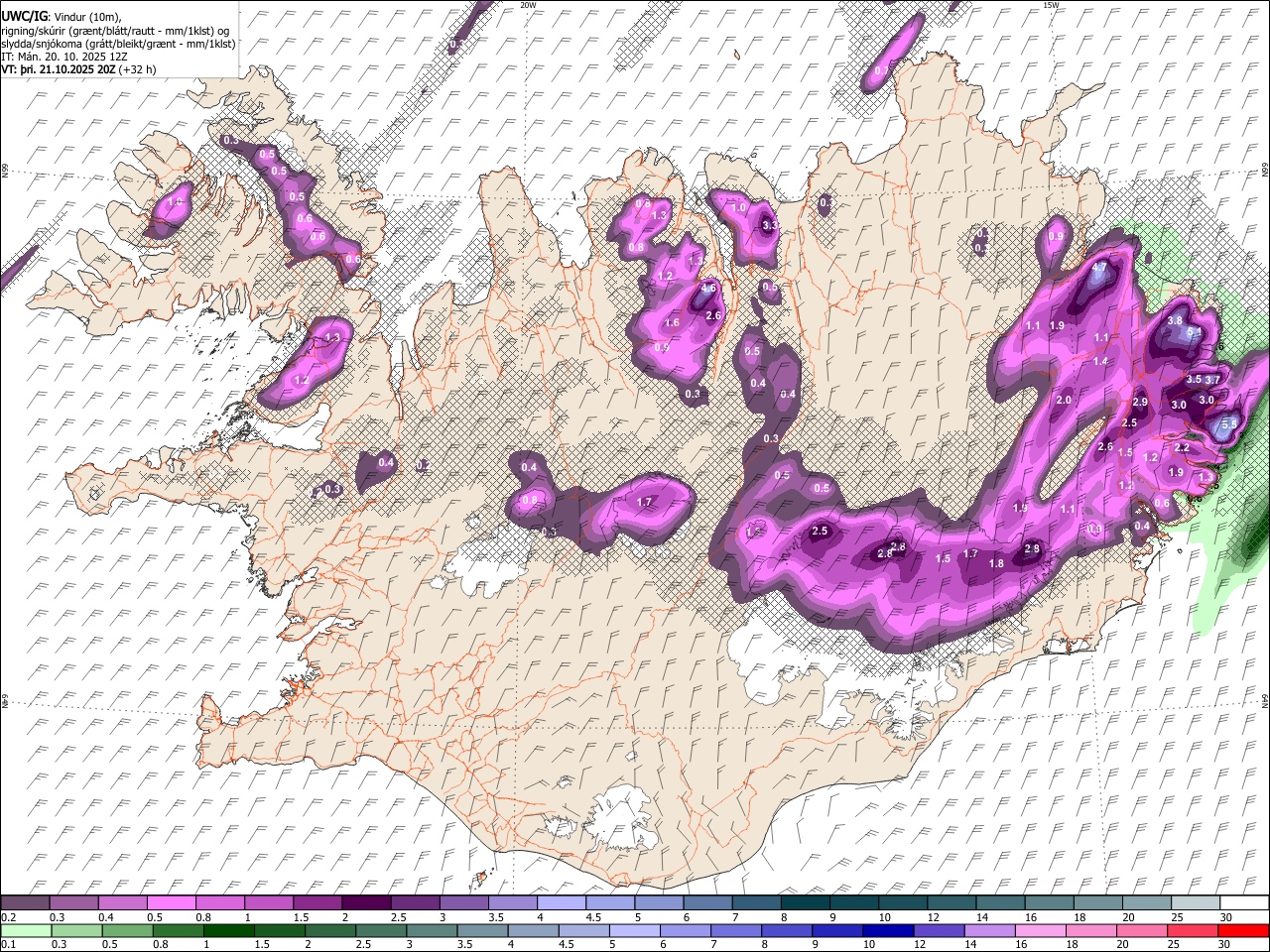Click the '2.2' snowfall value on the map
This screenshot has height=952, width=1270.
pos(1182,447)
